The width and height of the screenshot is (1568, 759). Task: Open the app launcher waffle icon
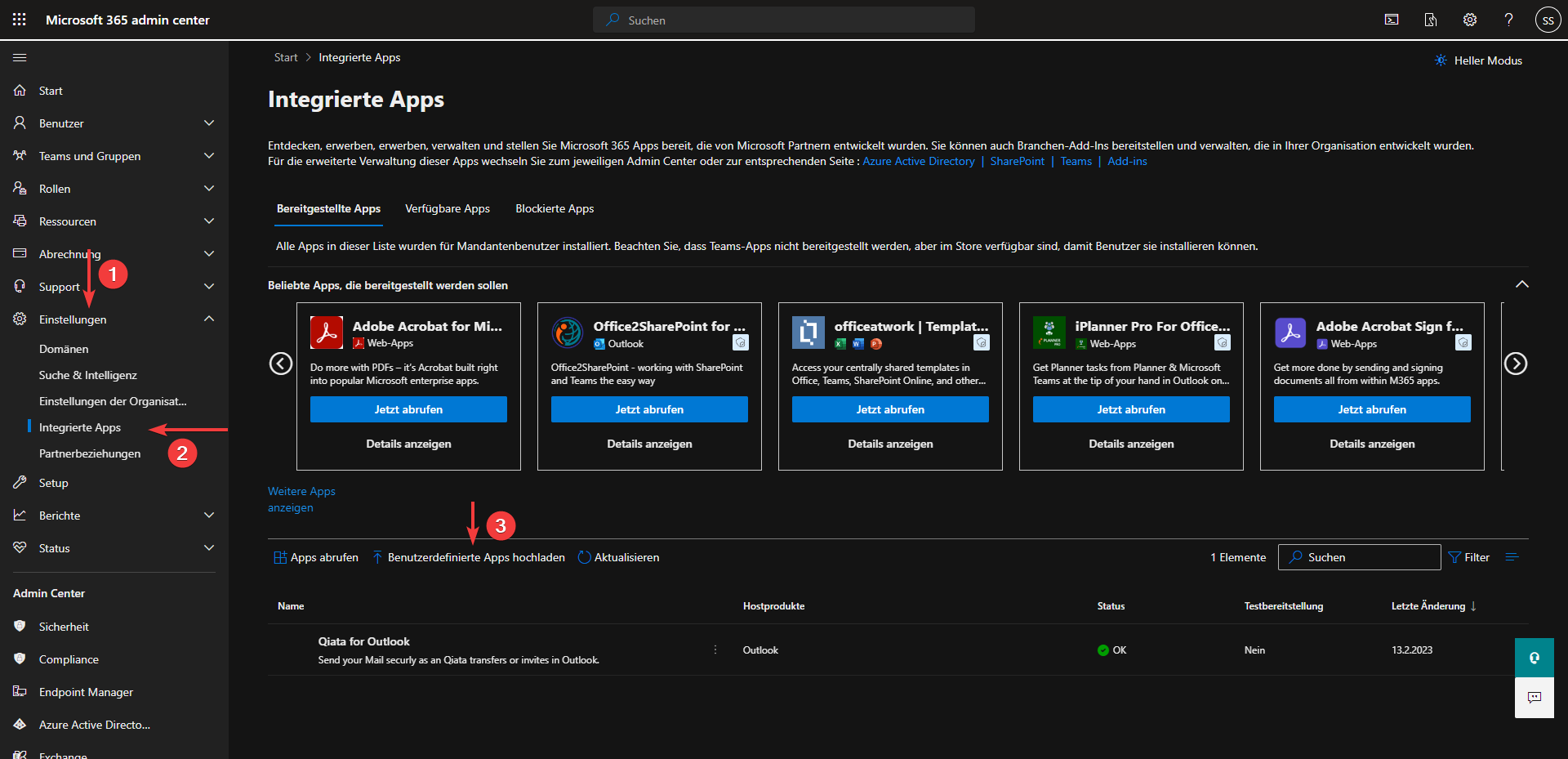[x=20, y=20]
